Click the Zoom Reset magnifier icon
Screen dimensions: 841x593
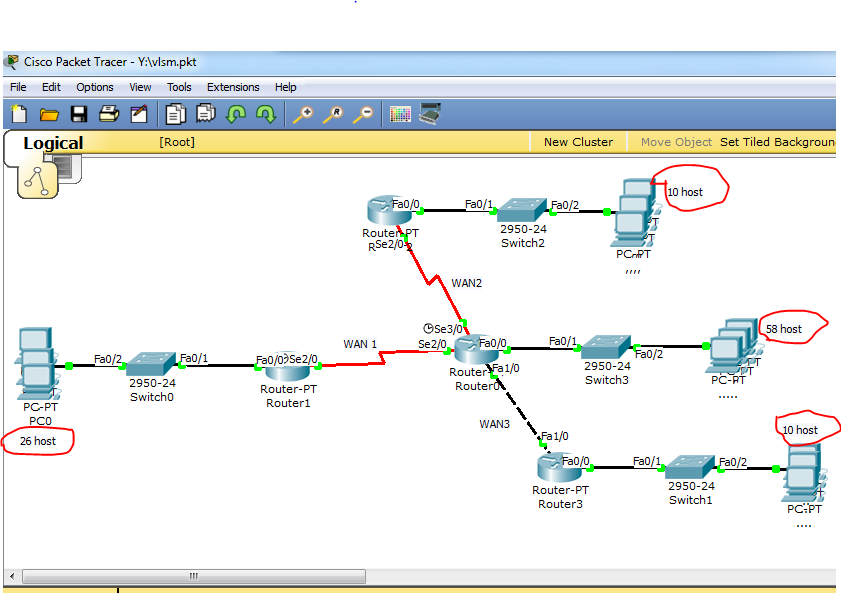pos(333,114)
